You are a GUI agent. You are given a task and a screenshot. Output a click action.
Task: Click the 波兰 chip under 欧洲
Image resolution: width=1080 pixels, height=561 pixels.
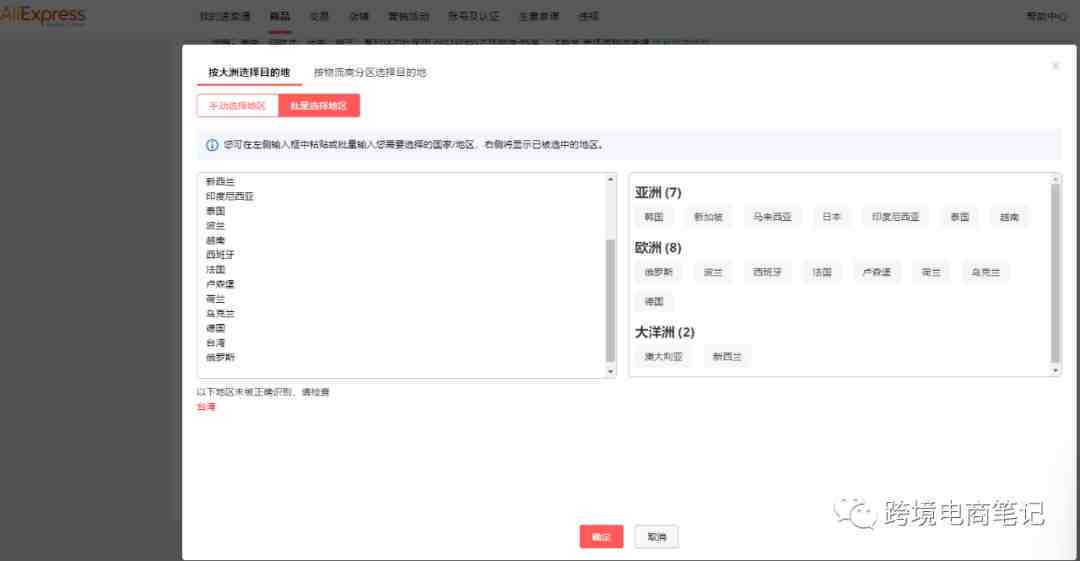713,272
